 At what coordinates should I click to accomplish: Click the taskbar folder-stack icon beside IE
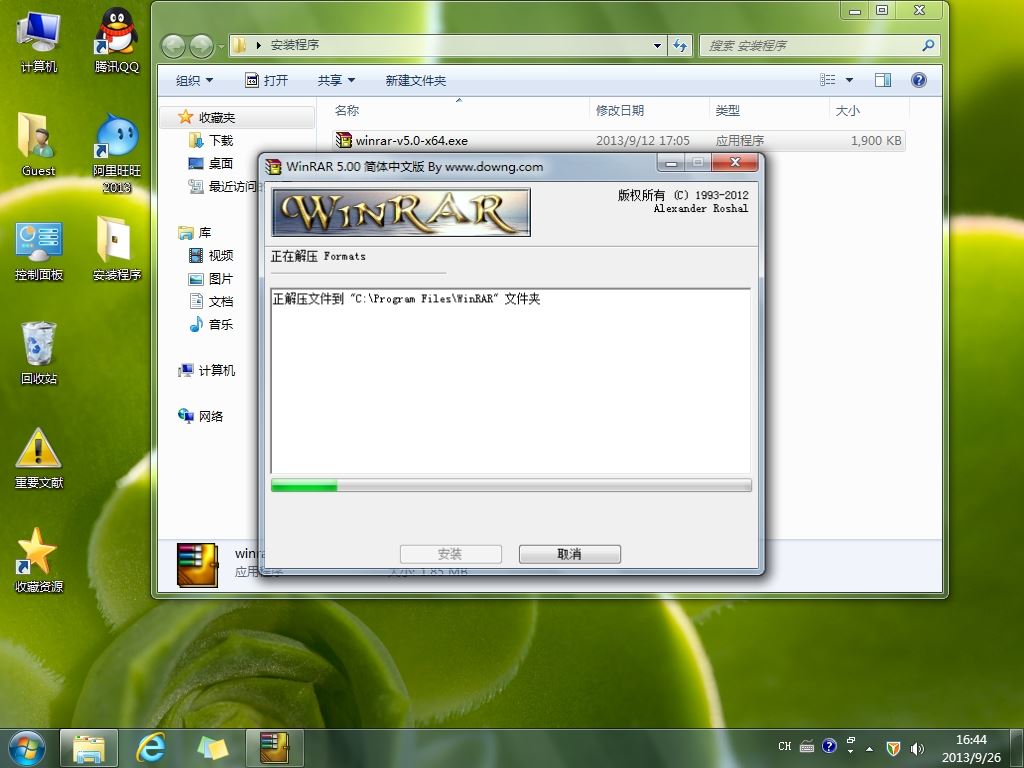click(212, 748)
